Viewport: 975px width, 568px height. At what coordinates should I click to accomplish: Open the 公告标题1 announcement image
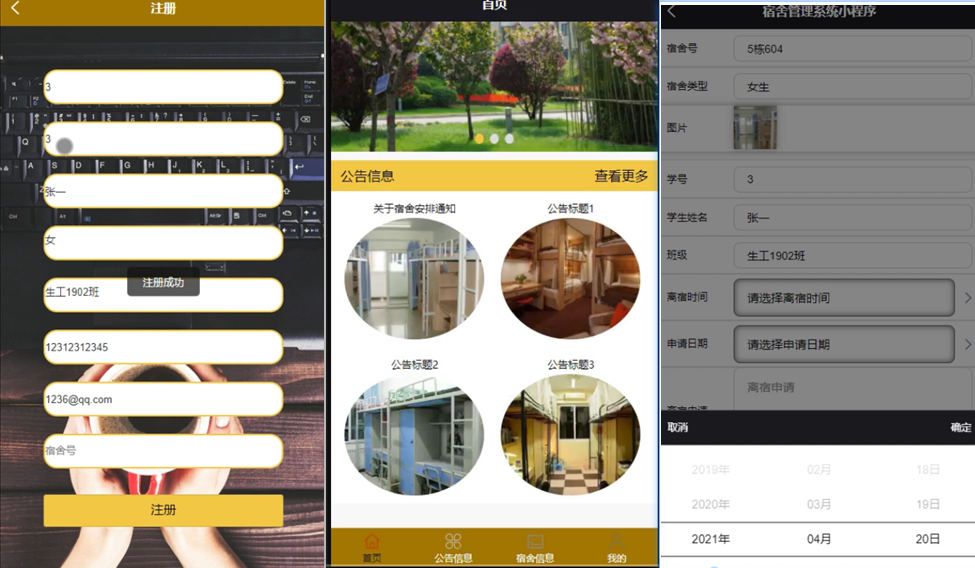coord(570,278)
